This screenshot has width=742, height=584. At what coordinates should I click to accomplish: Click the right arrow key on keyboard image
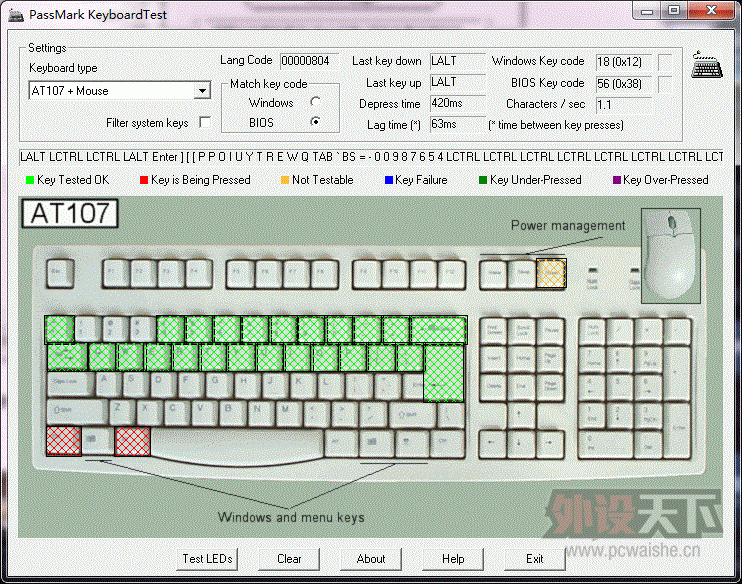click(549, 443)
